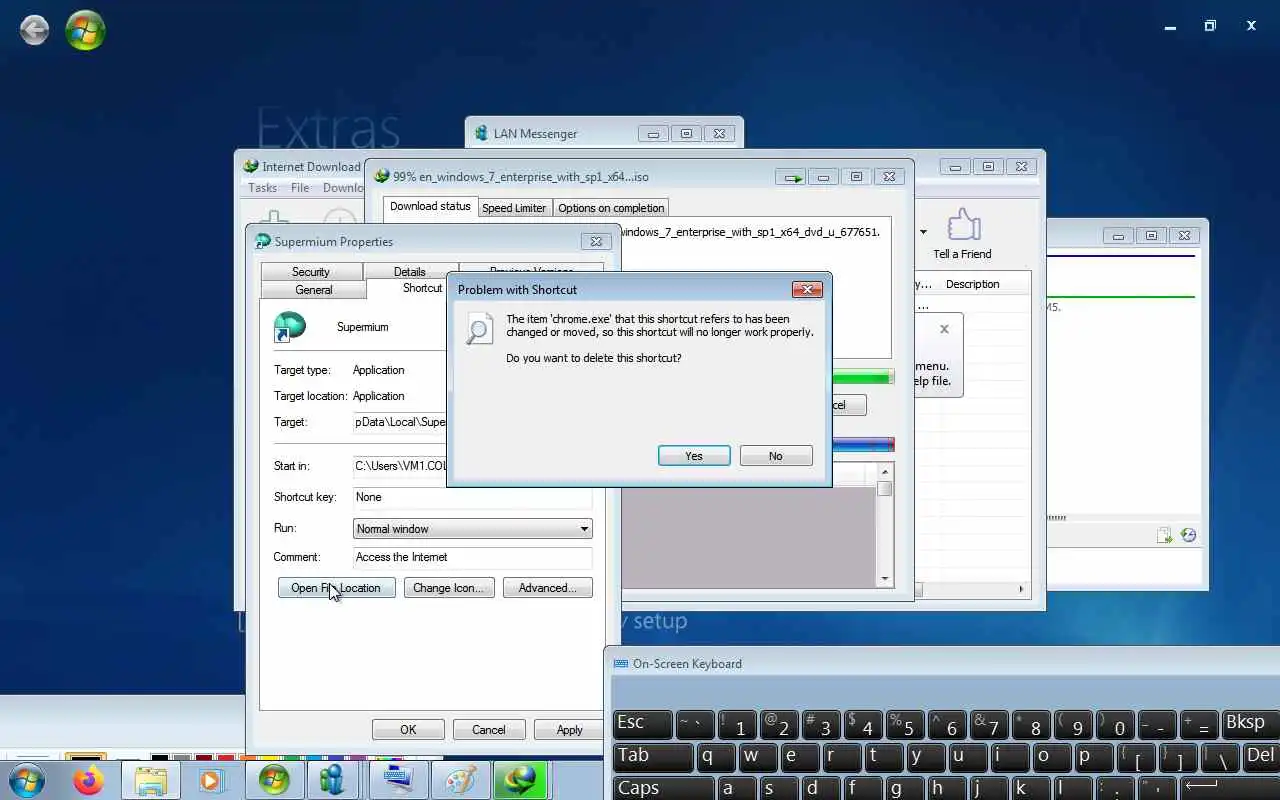Click the Open File Location button

click(x=336, y=588)
